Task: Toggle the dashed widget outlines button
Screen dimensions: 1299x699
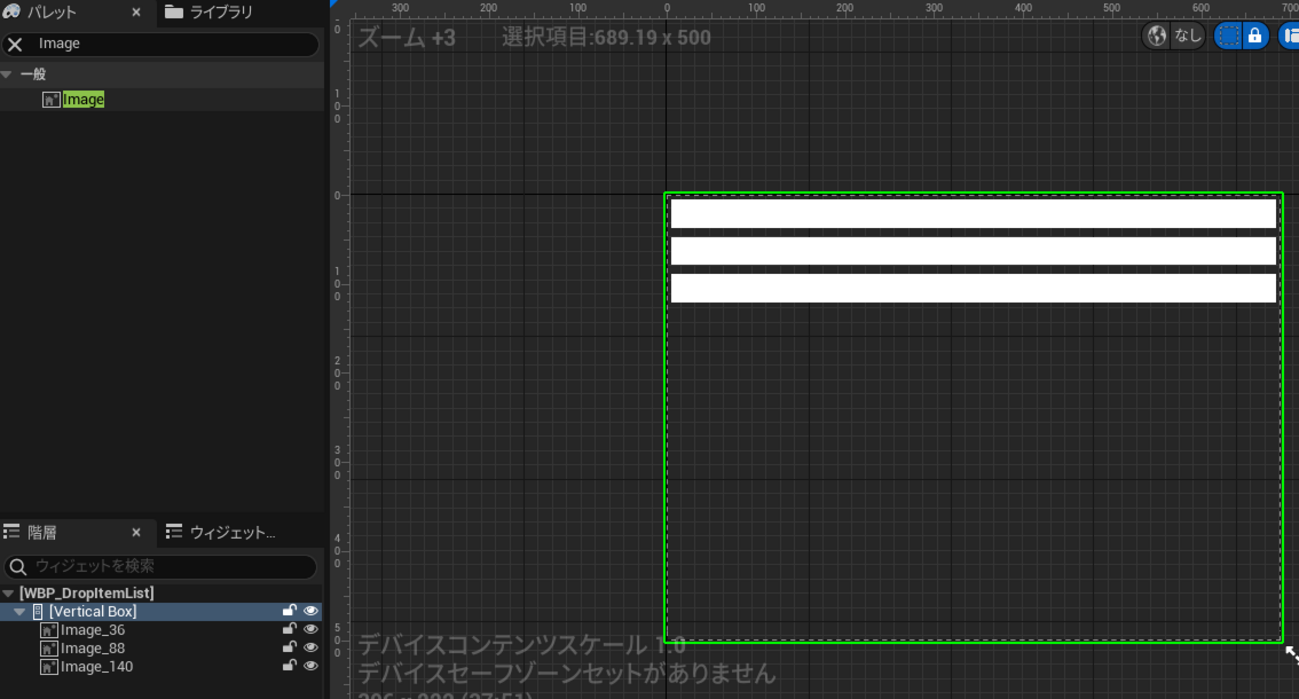Action: tap(1228, 36)
